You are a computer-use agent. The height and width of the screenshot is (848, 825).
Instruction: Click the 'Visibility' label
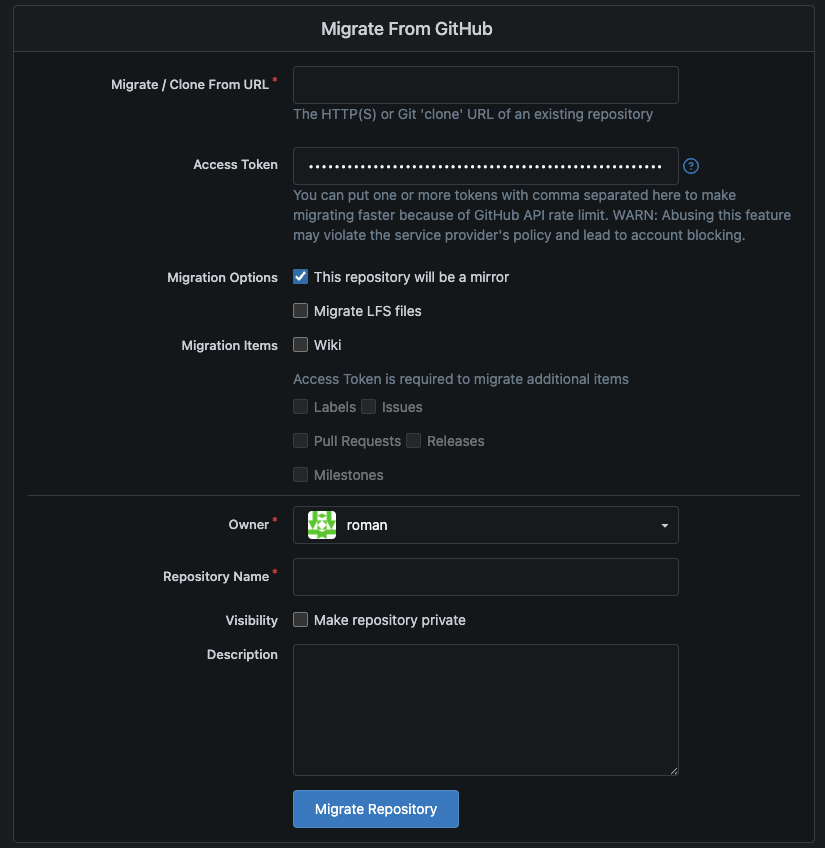coord(252,620)
